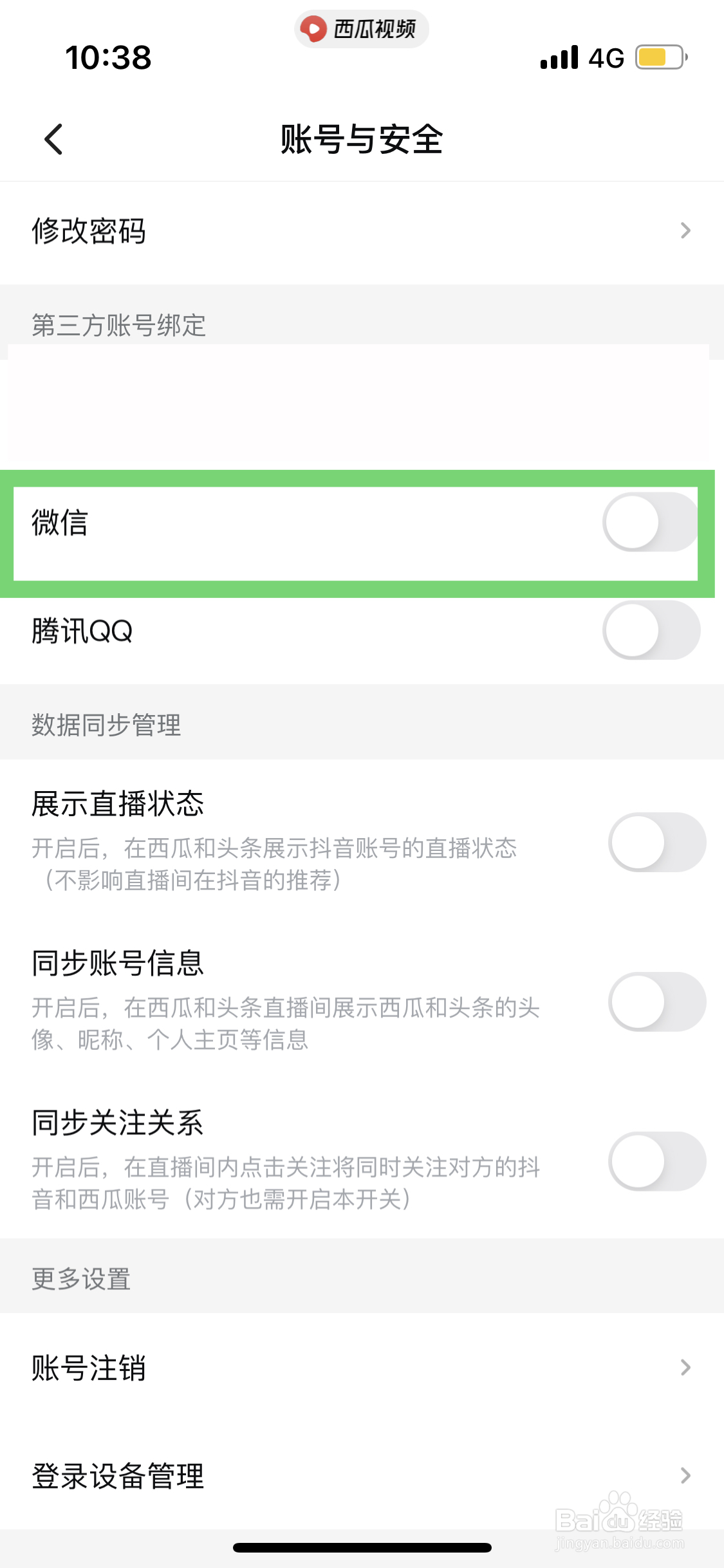Tap the back arrow icon

click(x=54, y=139)
